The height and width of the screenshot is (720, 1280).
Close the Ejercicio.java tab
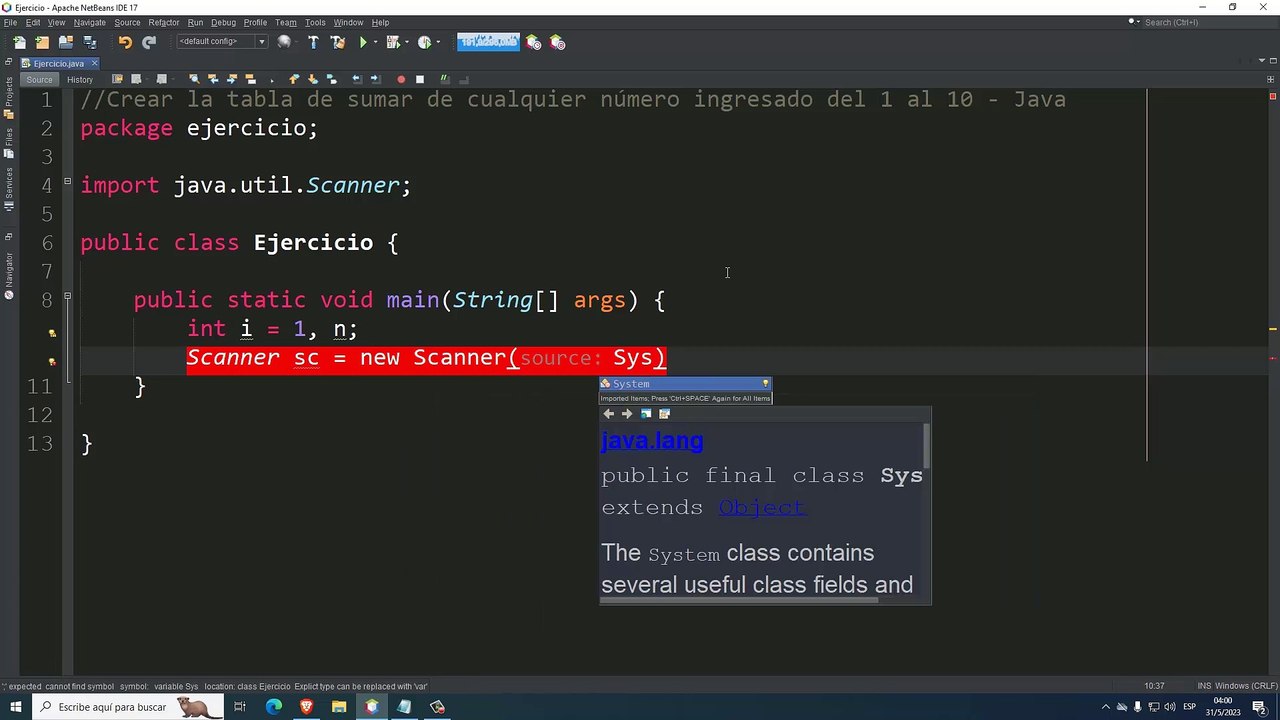[x=94, y=63]
